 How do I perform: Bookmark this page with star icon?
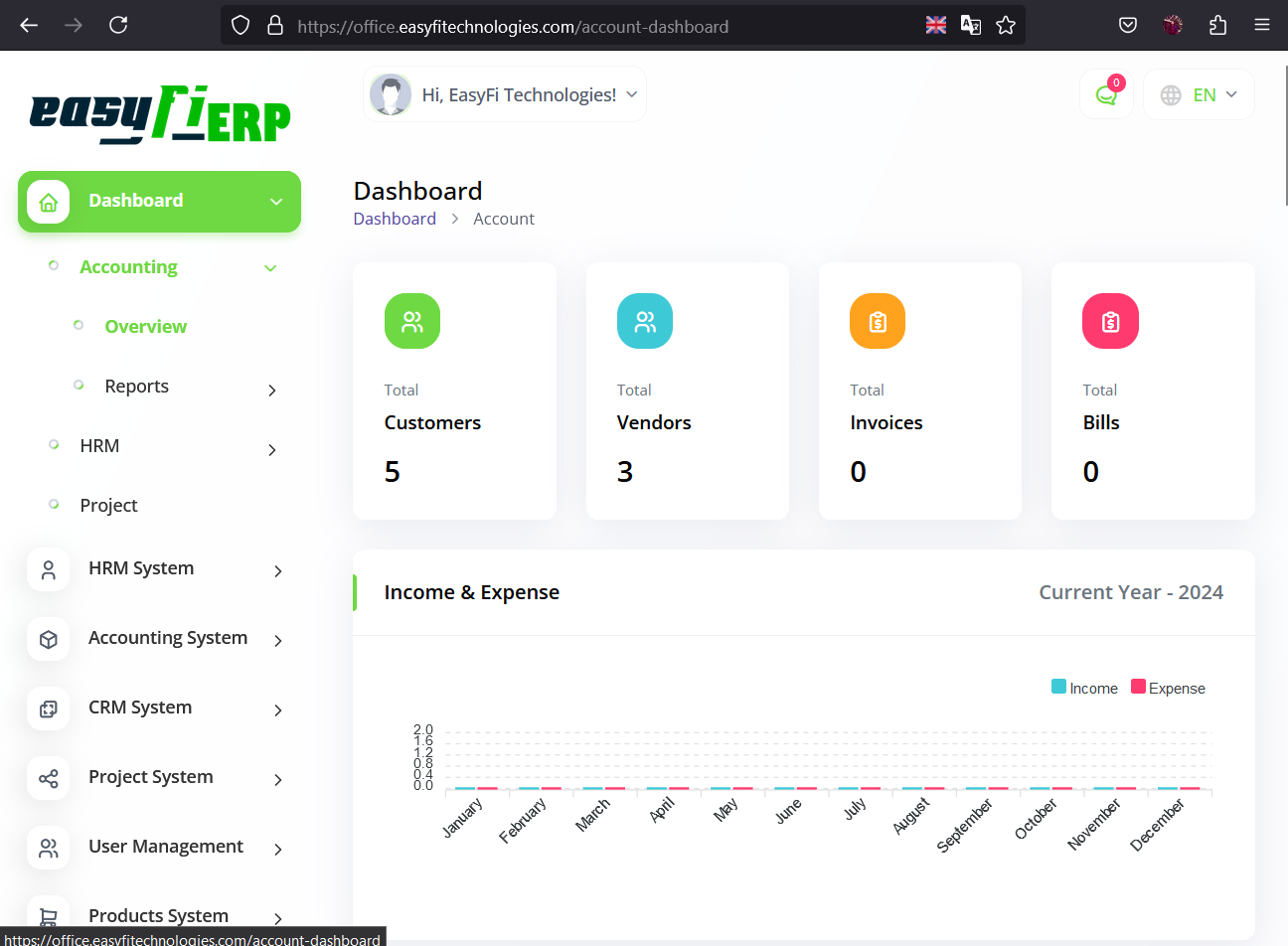pos(1006,25)
